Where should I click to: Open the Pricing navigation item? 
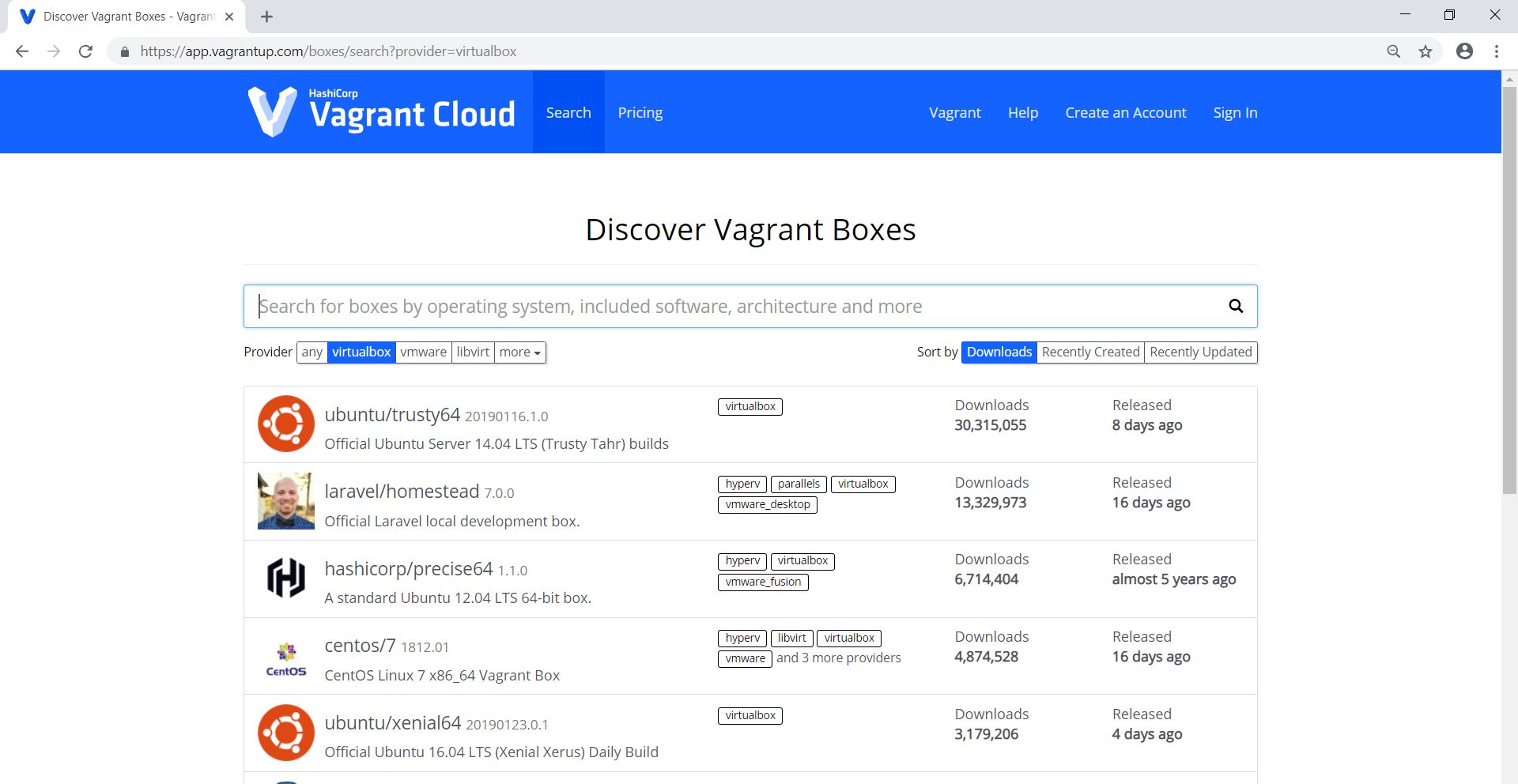point(640,112)
